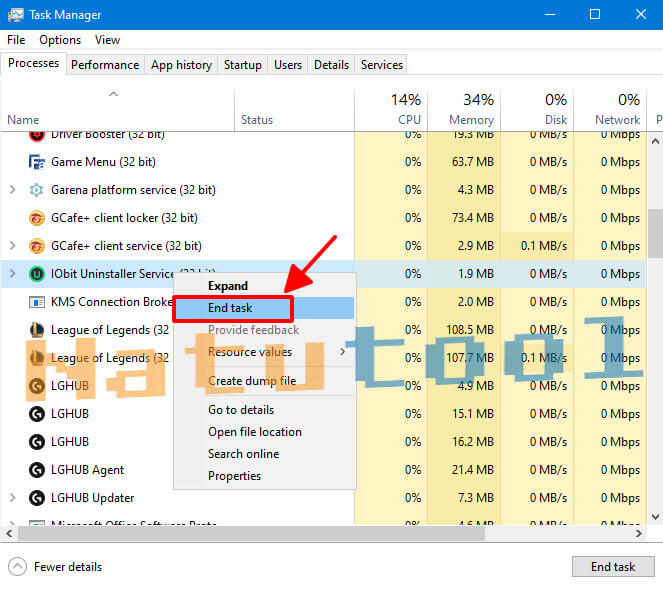663x589 pixels.
Task: Expand the Garena platform service group
Action: coord(13,190)
